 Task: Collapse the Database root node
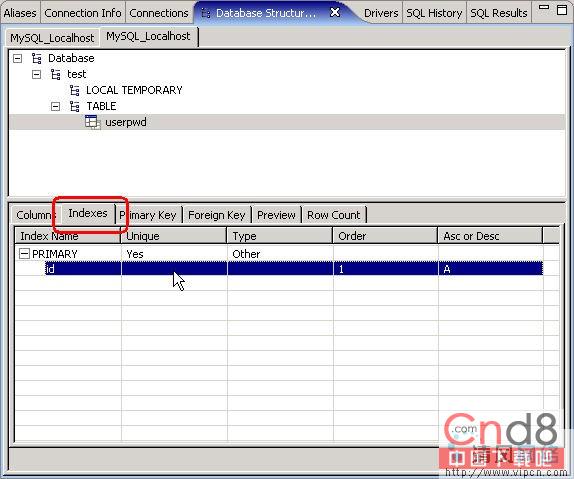point(17,58)
